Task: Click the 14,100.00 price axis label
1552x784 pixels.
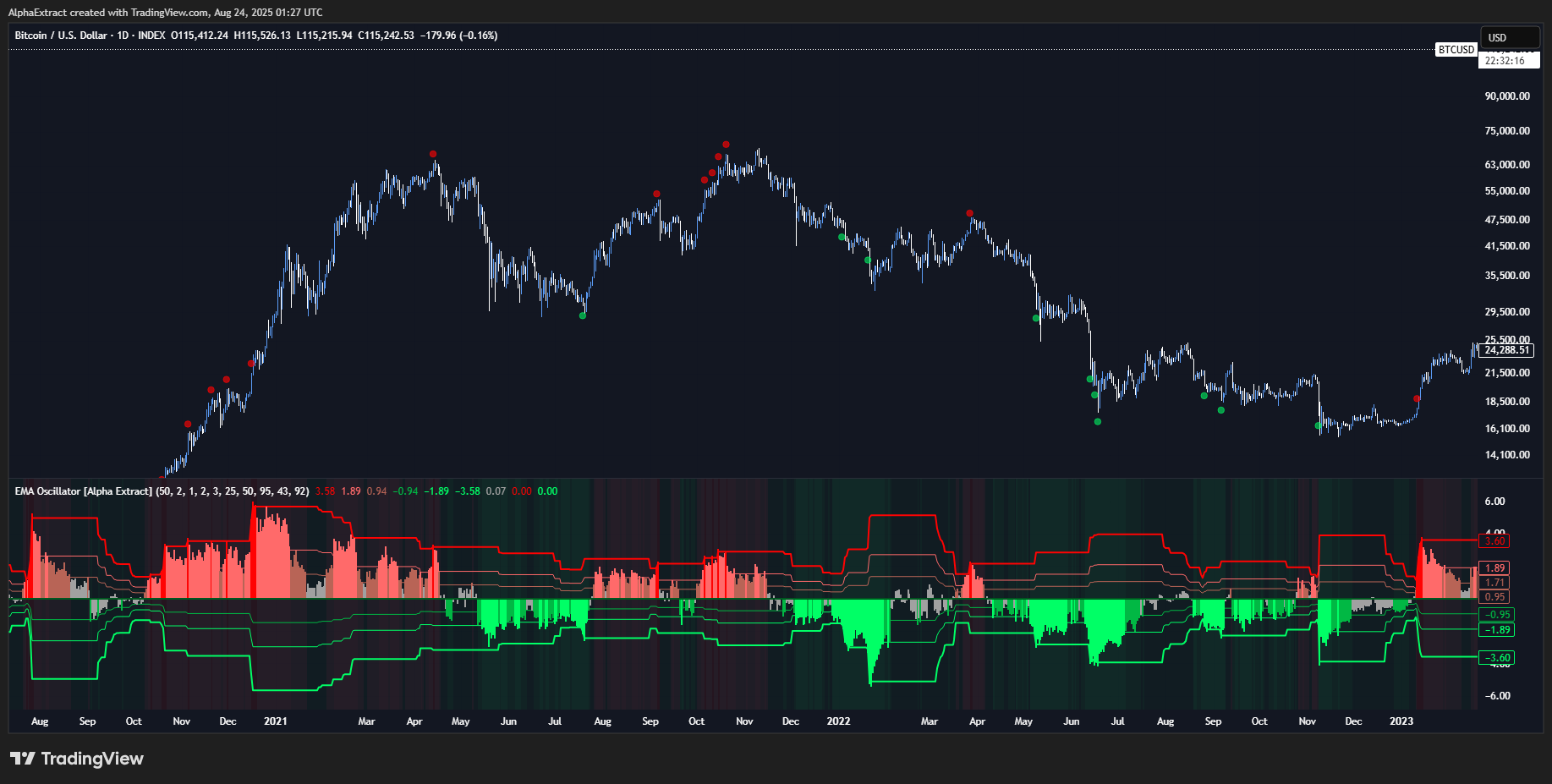Action: click(1507, 455)
